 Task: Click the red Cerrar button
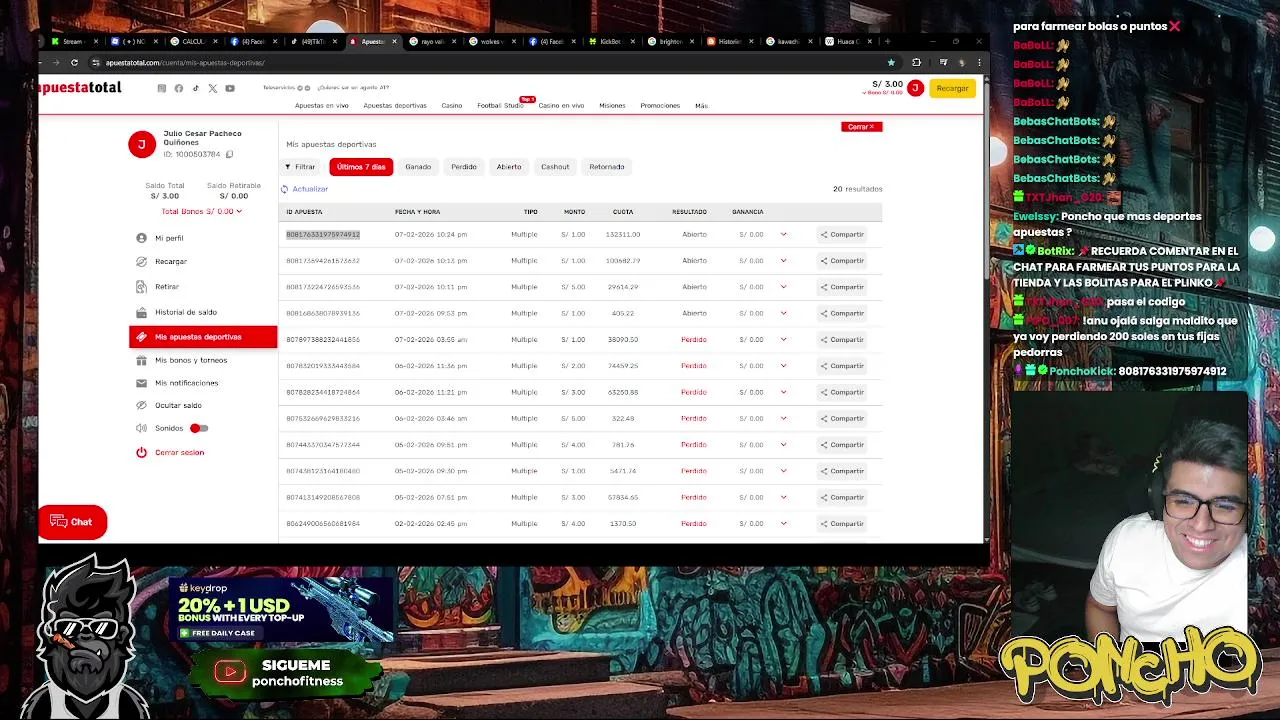861,127
